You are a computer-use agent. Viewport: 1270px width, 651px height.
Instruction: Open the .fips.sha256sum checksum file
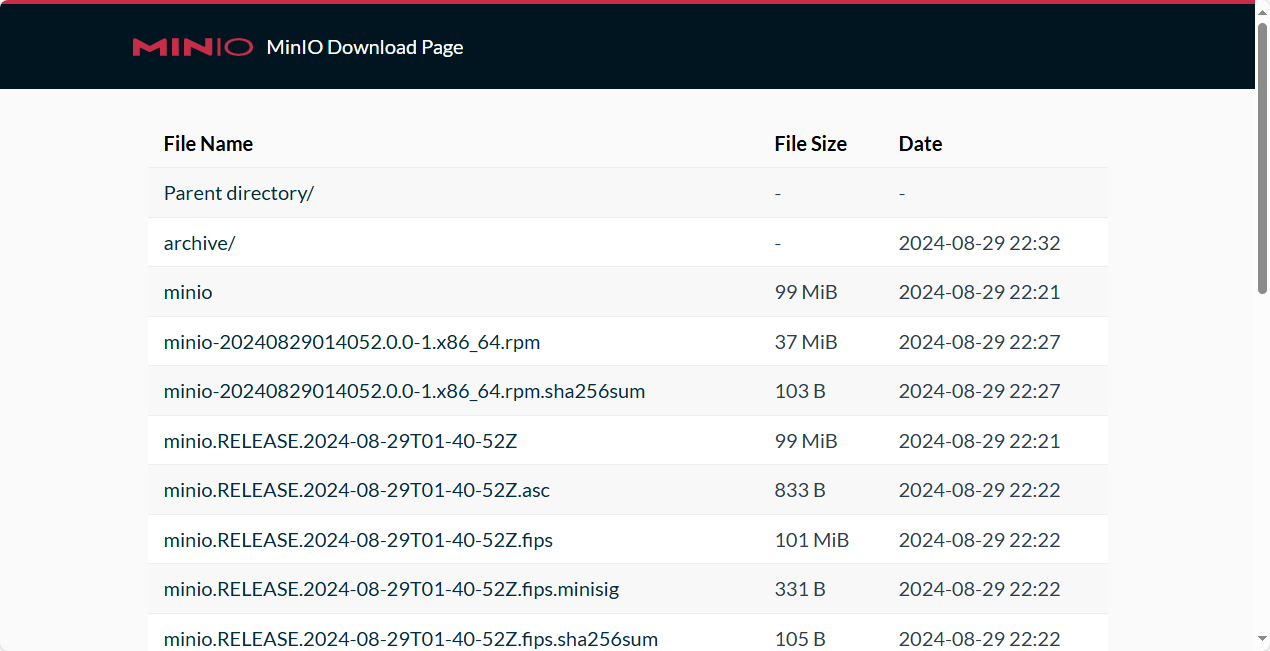pos(410,638)
